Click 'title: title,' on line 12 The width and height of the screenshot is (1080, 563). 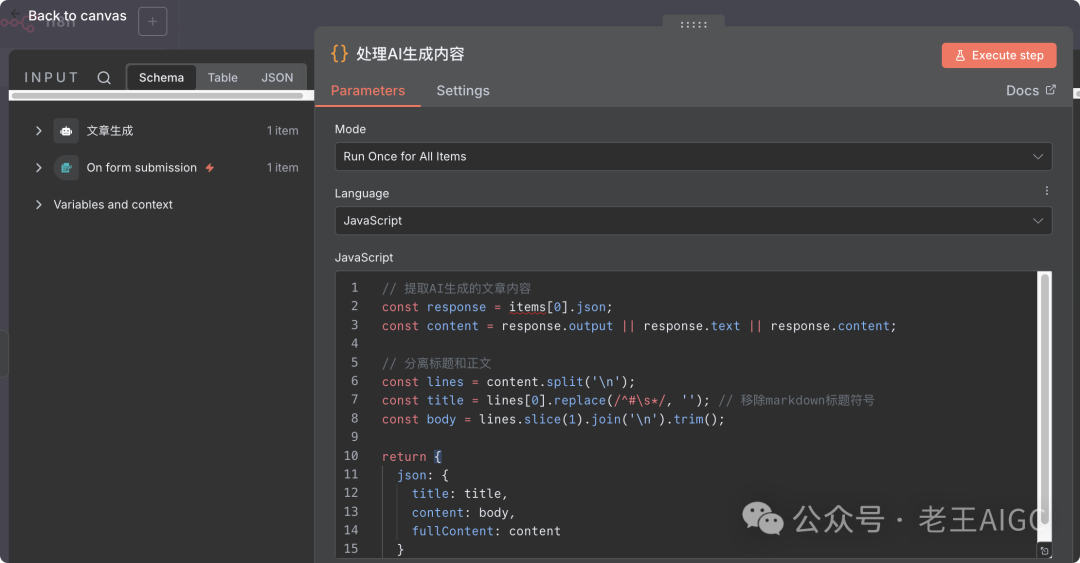click(x=459, y=493)
